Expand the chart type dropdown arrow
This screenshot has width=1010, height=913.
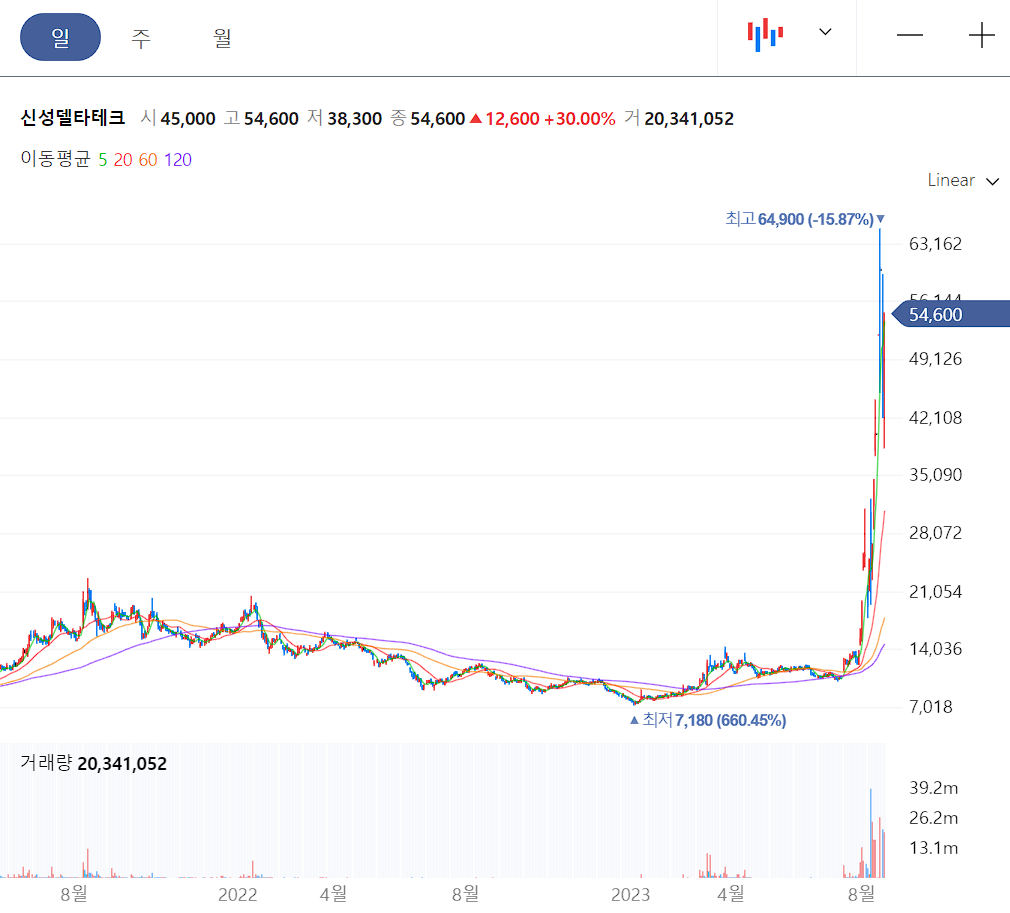click(825, 32)
